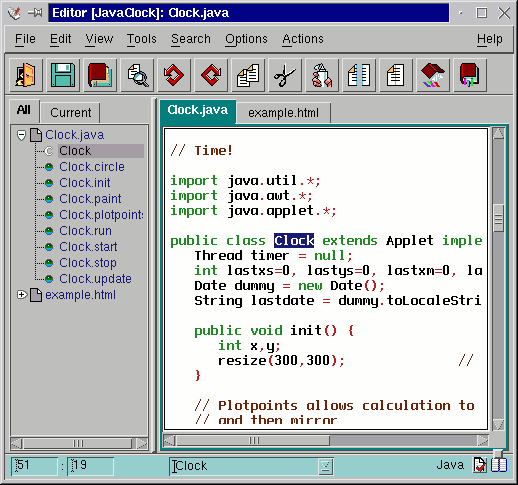
Task: Open the find magnifying glass toolbar icon
Action: [137, 75]
